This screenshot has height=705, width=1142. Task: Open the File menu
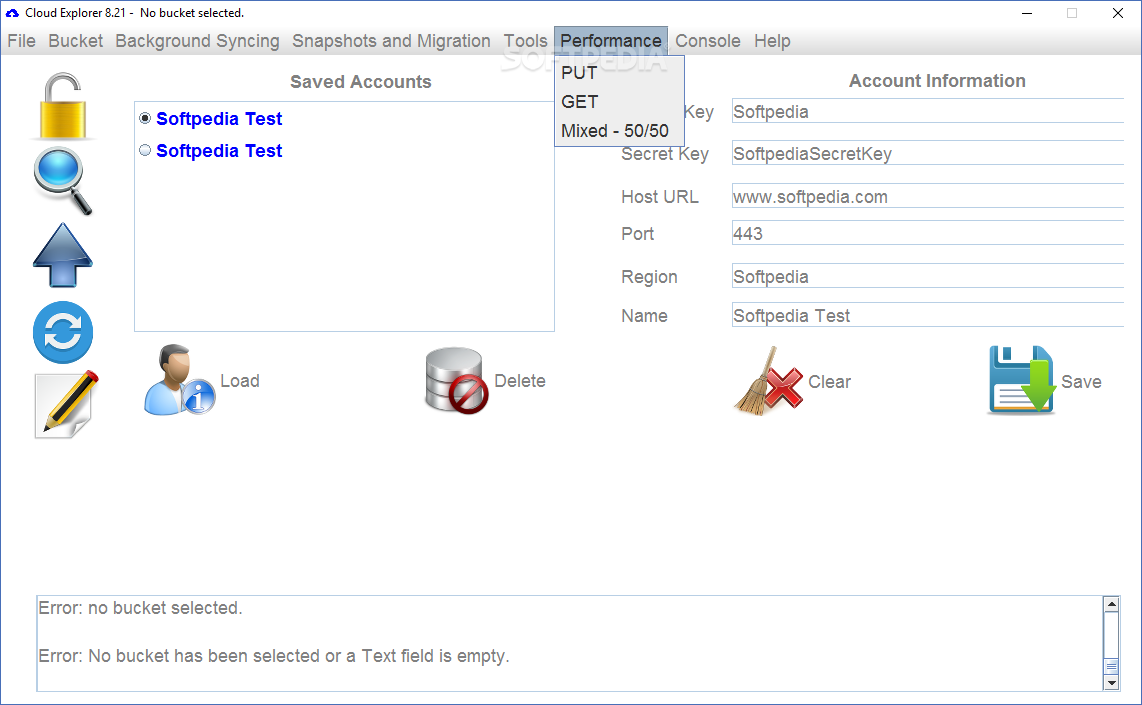21,41
